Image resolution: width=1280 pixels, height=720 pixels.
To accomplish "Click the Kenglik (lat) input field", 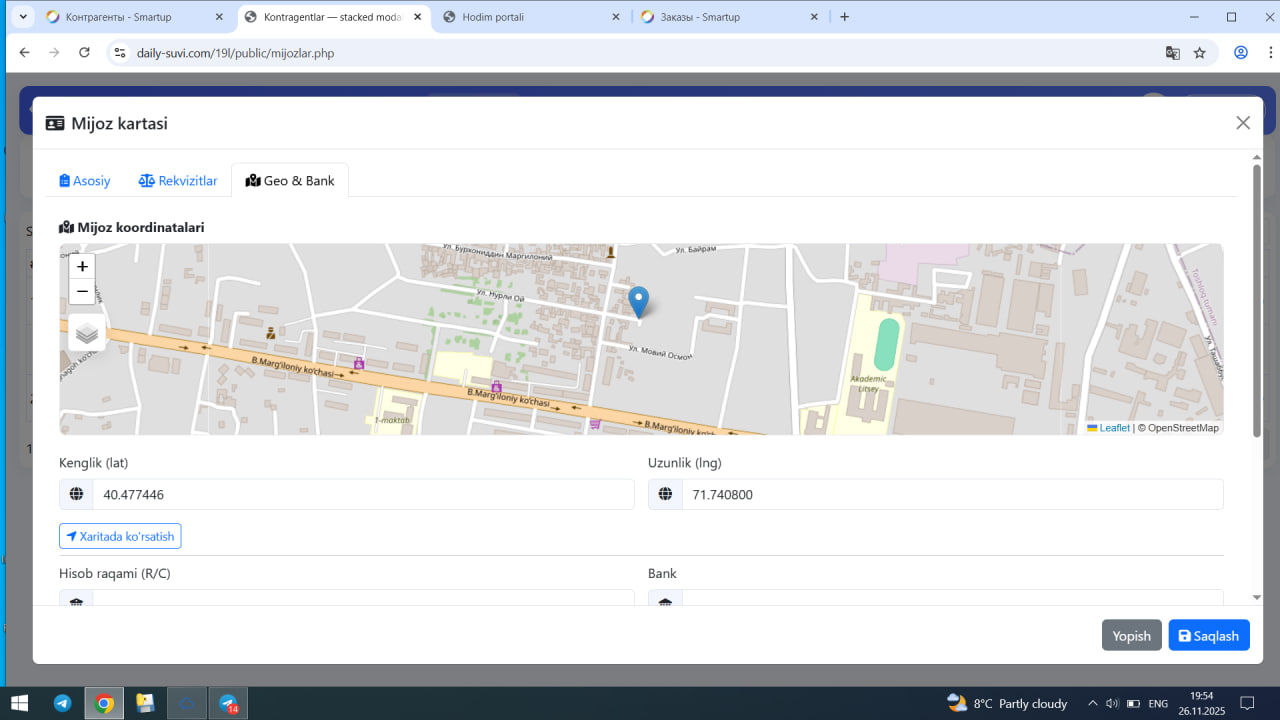I will (x=363, y=494).
